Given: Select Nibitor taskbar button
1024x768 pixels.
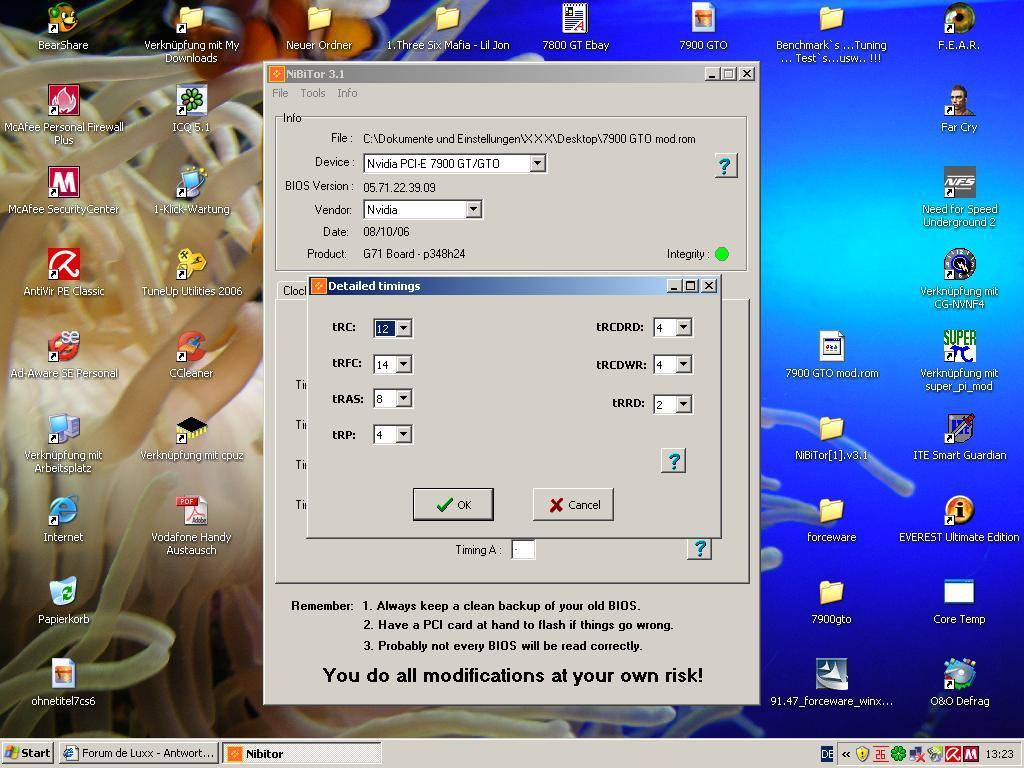Looking at the screenshot, I should point(302,753).
